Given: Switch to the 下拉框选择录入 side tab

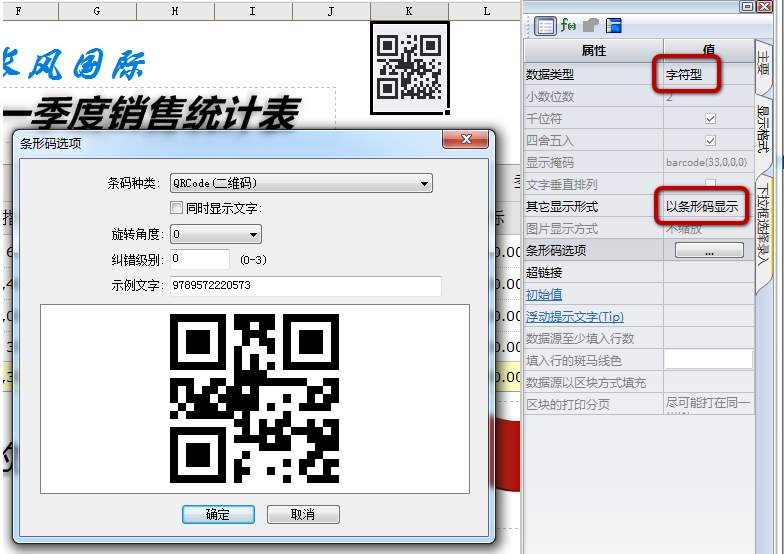Looking at the screenshot, I should pyautogui.click(x=763, y=224).
